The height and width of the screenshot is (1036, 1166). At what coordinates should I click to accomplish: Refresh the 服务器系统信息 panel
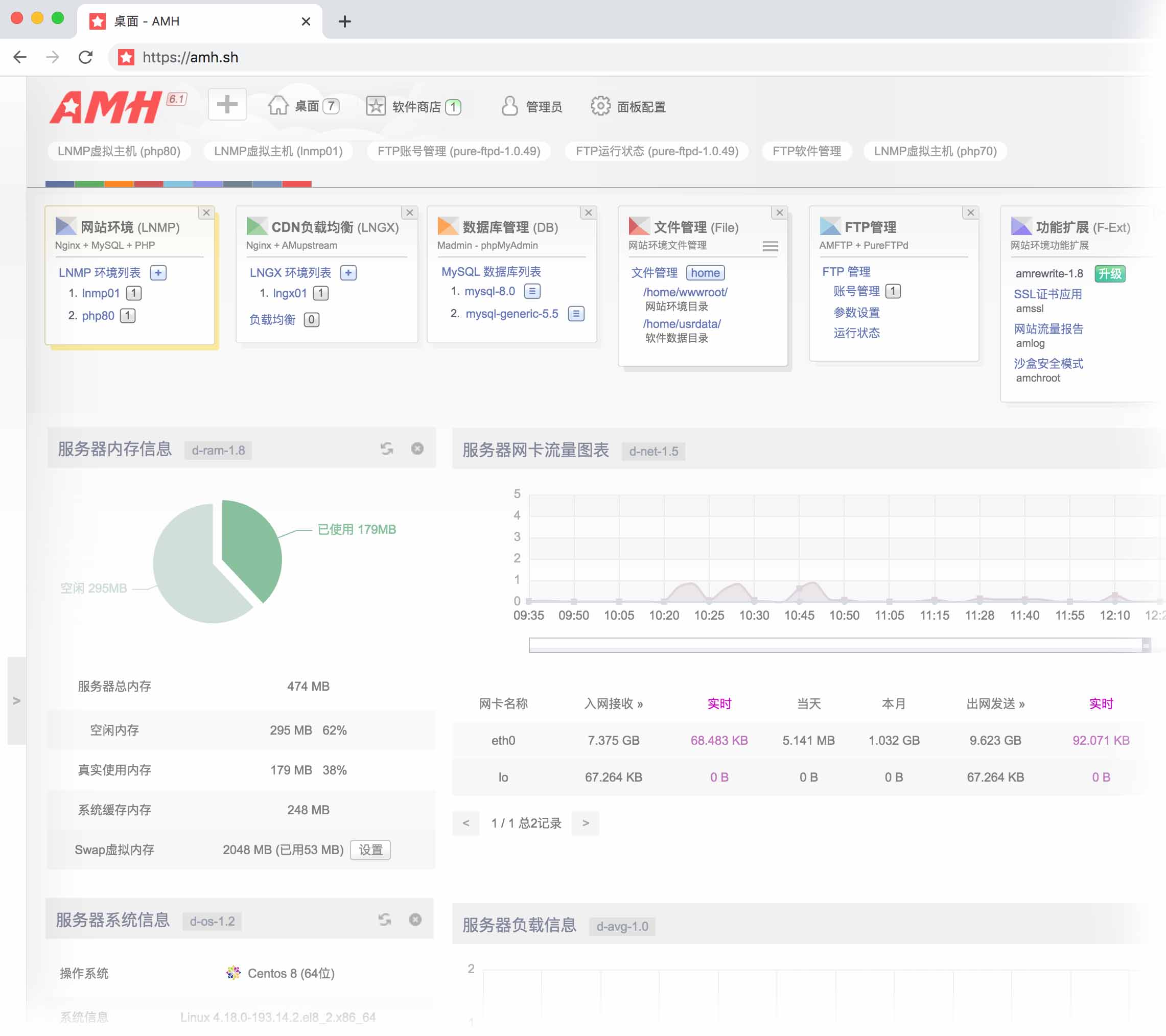click(384, 919)
